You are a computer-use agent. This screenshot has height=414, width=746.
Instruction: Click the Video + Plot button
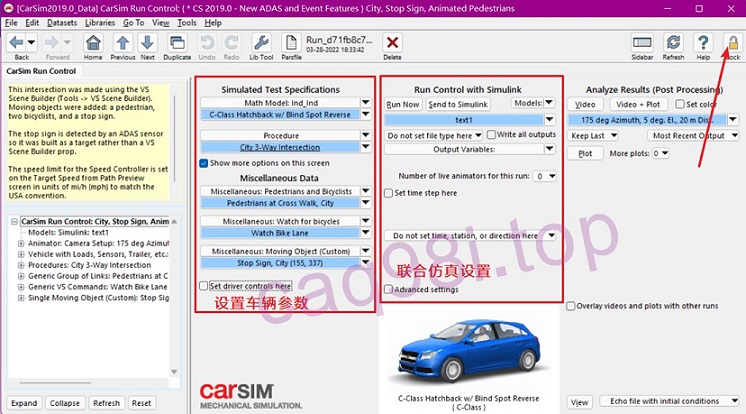638,104
